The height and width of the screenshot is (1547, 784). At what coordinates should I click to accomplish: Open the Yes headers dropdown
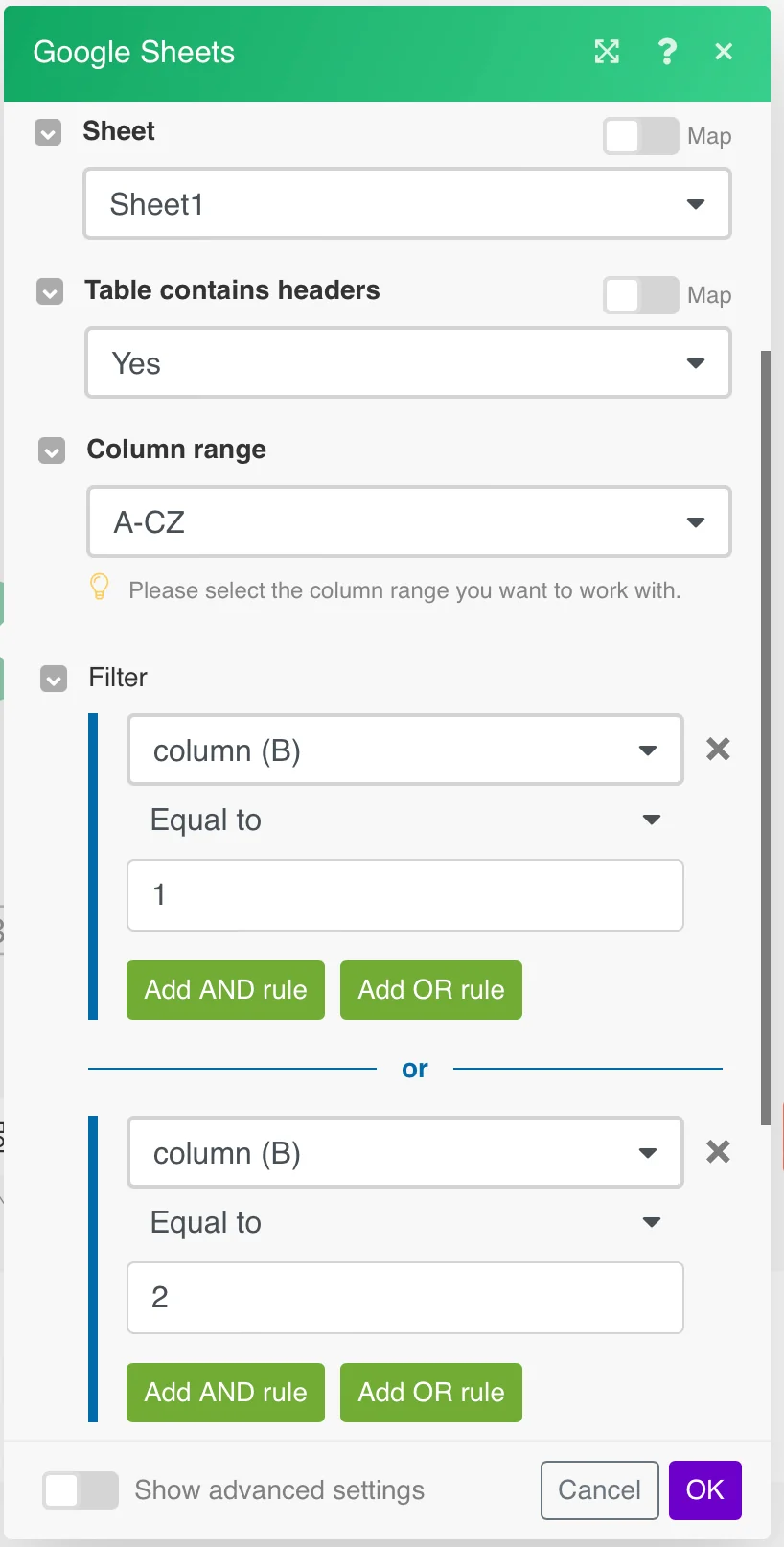click(408, 362)
